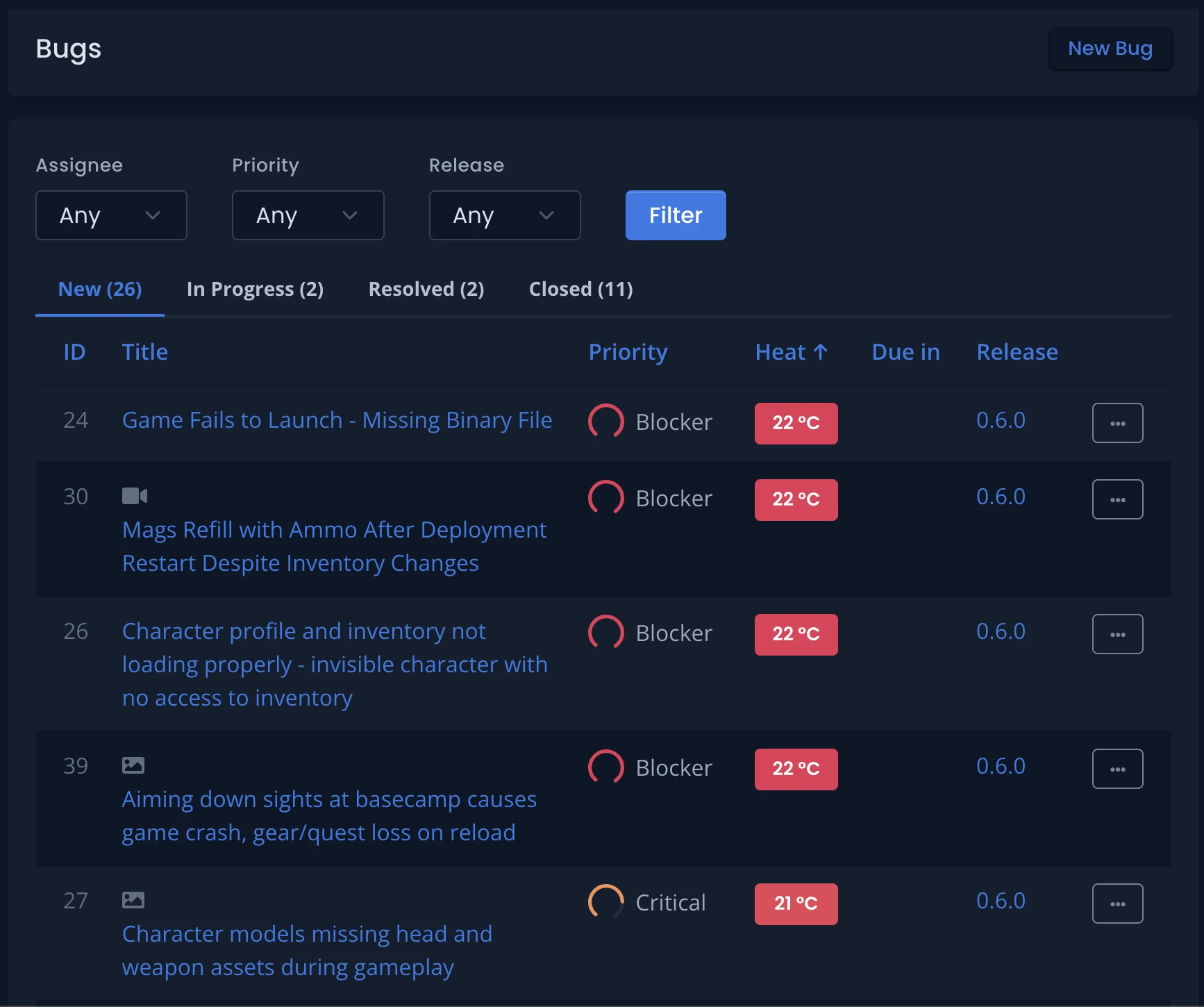Viewport: 1204px width, 1007px height.
Task: Apply filters with the Filter button
Action: (x=676, y=215)
